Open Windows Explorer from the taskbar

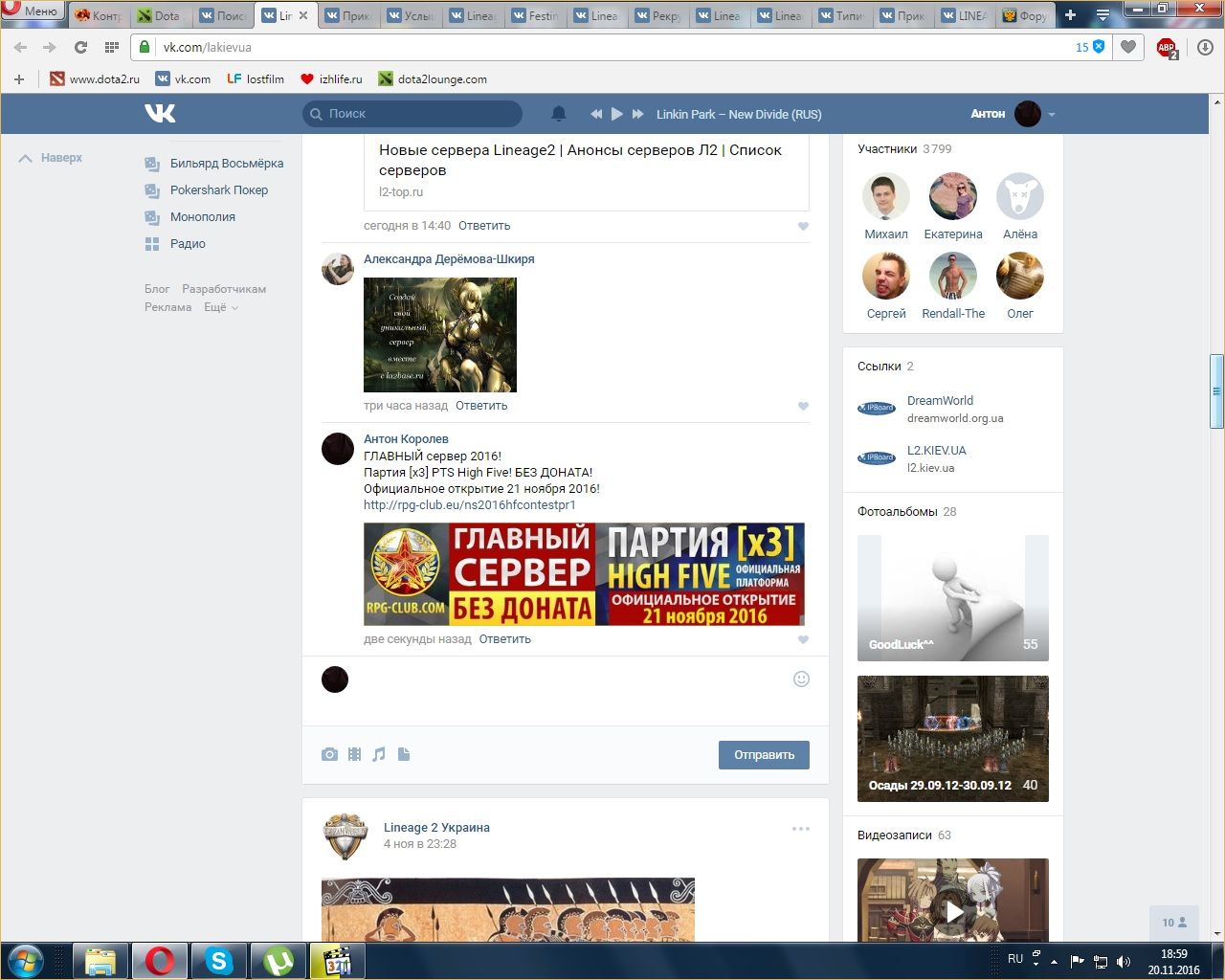100,961
